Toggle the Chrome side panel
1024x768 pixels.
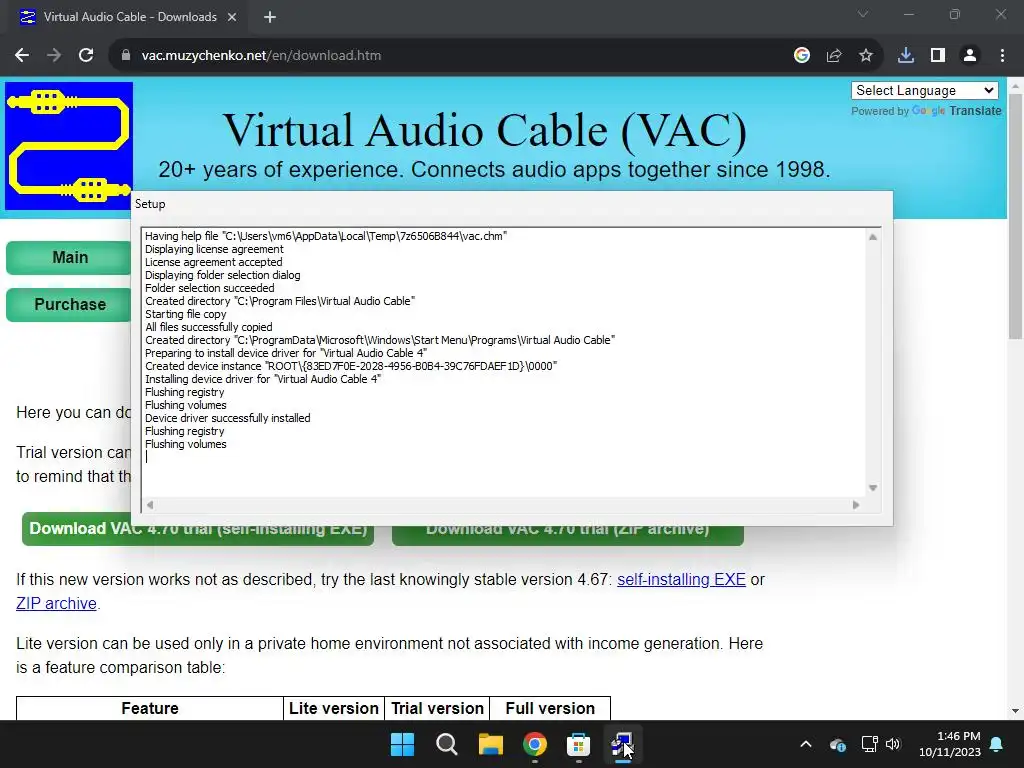[x=938, y=56]
